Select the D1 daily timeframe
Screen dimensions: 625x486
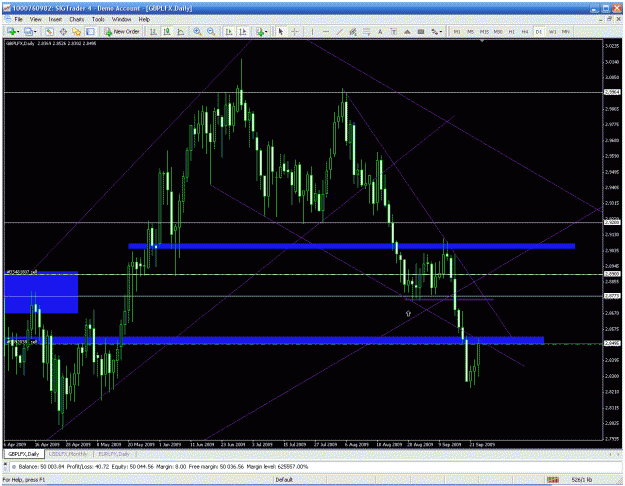[539, 31]
